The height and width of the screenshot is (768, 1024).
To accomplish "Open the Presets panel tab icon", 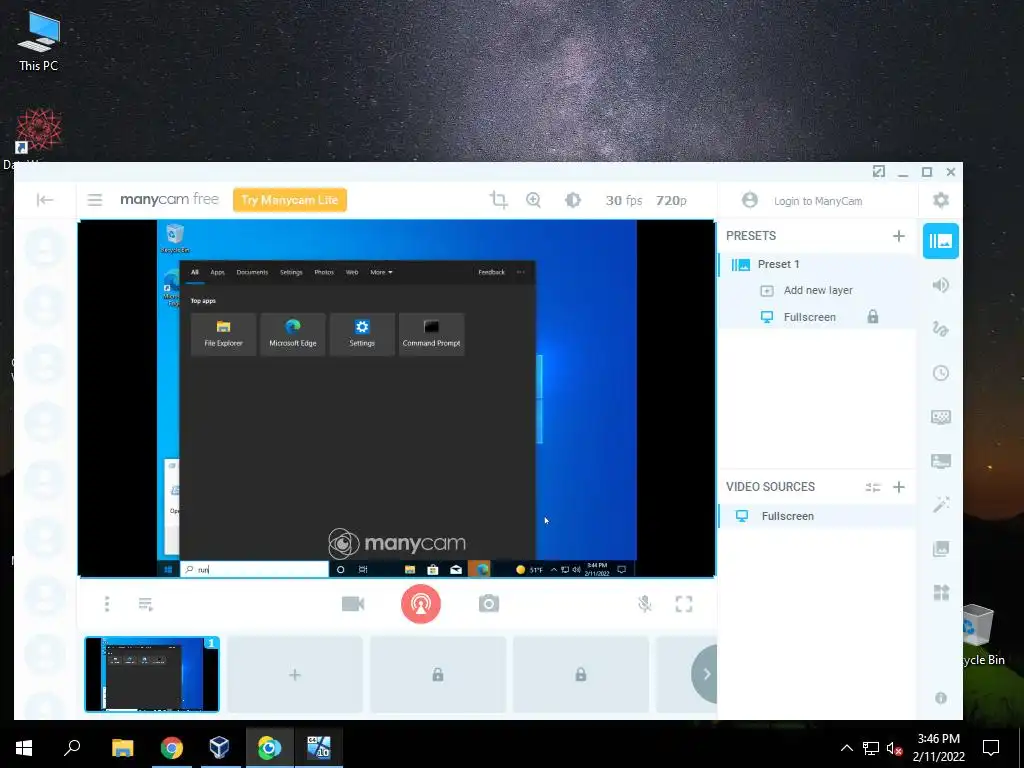I will pyautogui.click(x=941, y=241).
